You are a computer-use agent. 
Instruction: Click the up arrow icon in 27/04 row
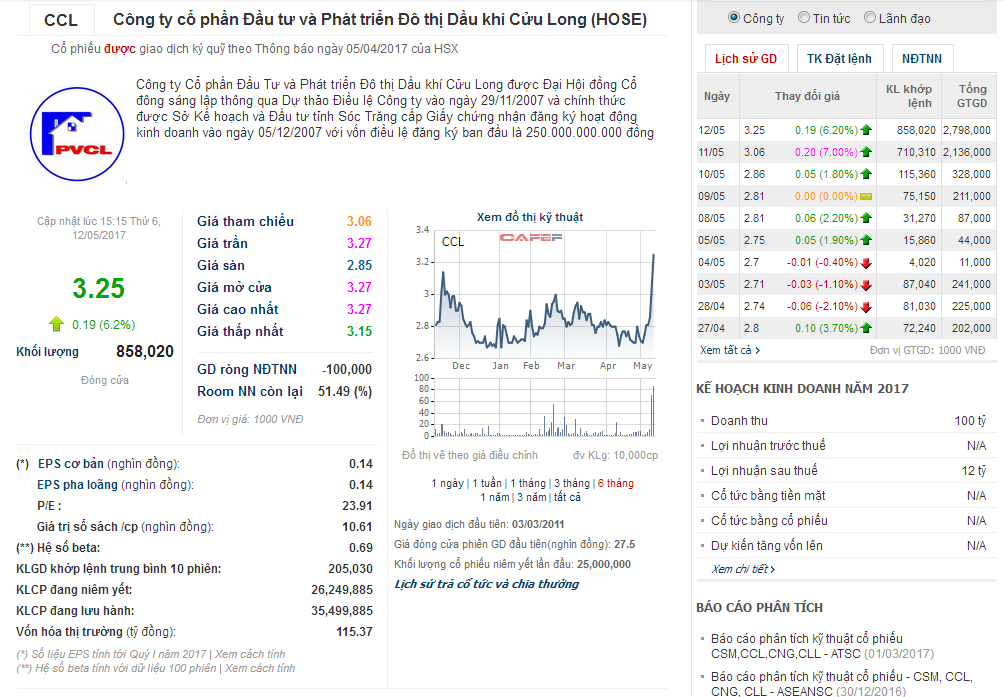866,328
